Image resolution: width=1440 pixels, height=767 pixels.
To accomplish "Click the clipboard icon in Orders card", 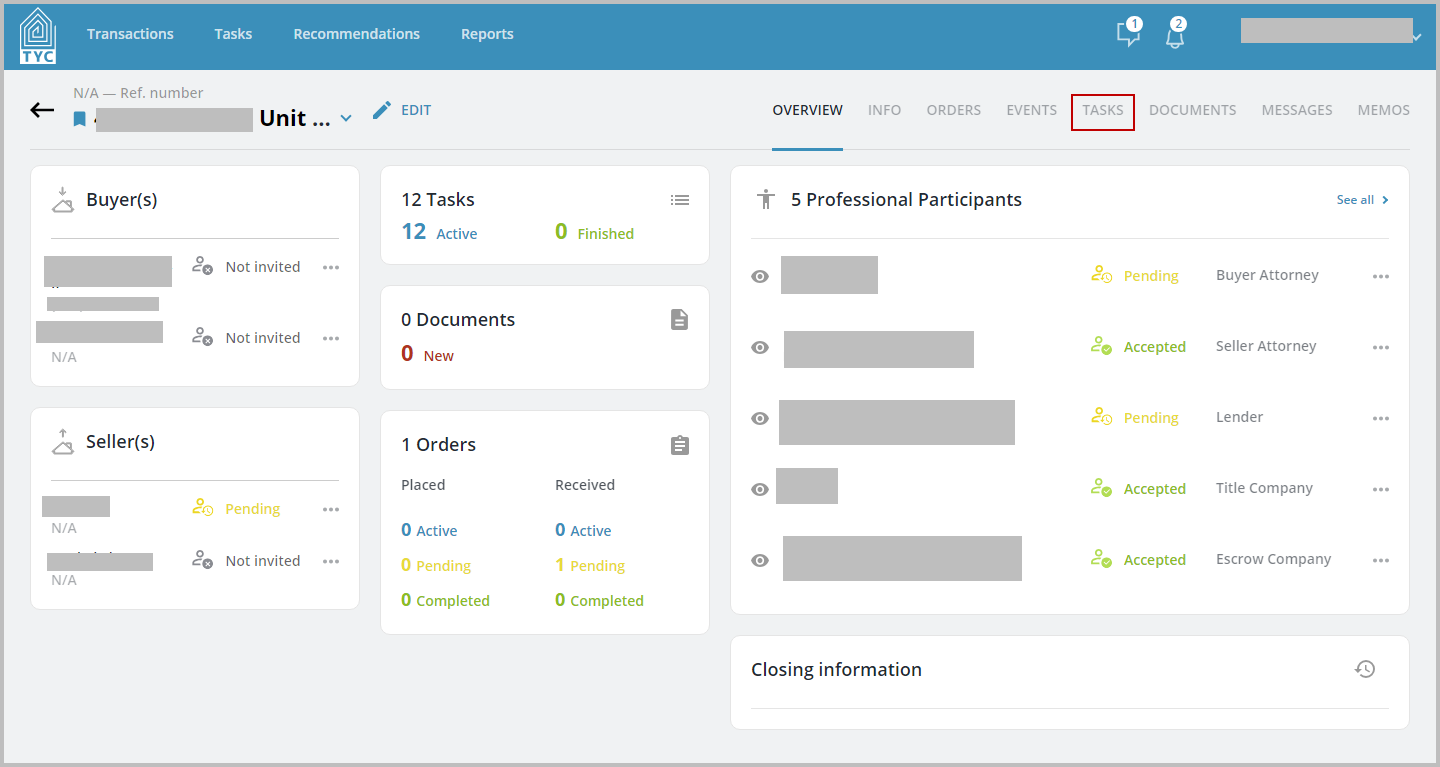I will pos(680,445).
